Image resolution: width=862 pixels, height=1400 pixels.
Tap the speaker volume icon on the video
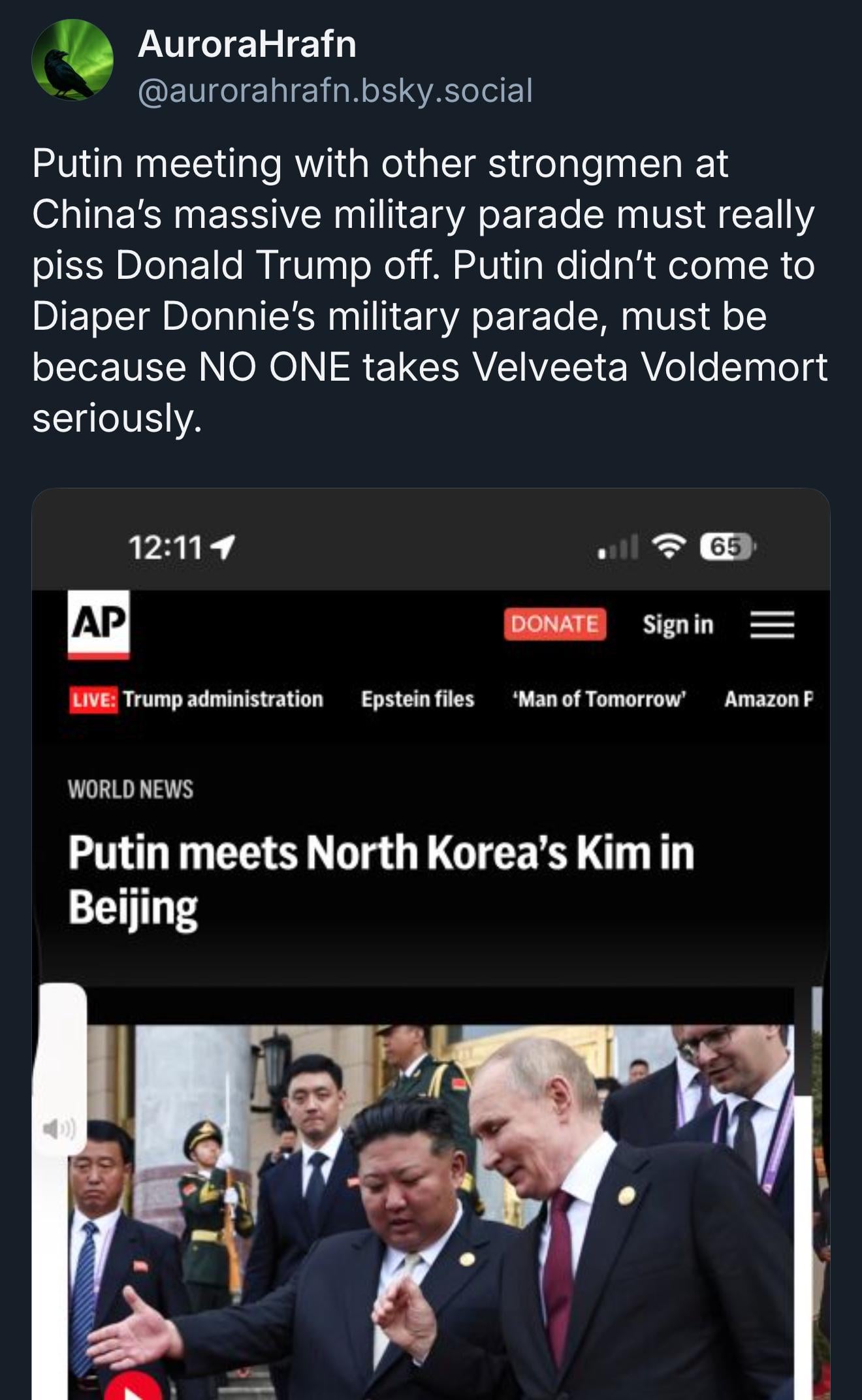[x=59, y=1128]
